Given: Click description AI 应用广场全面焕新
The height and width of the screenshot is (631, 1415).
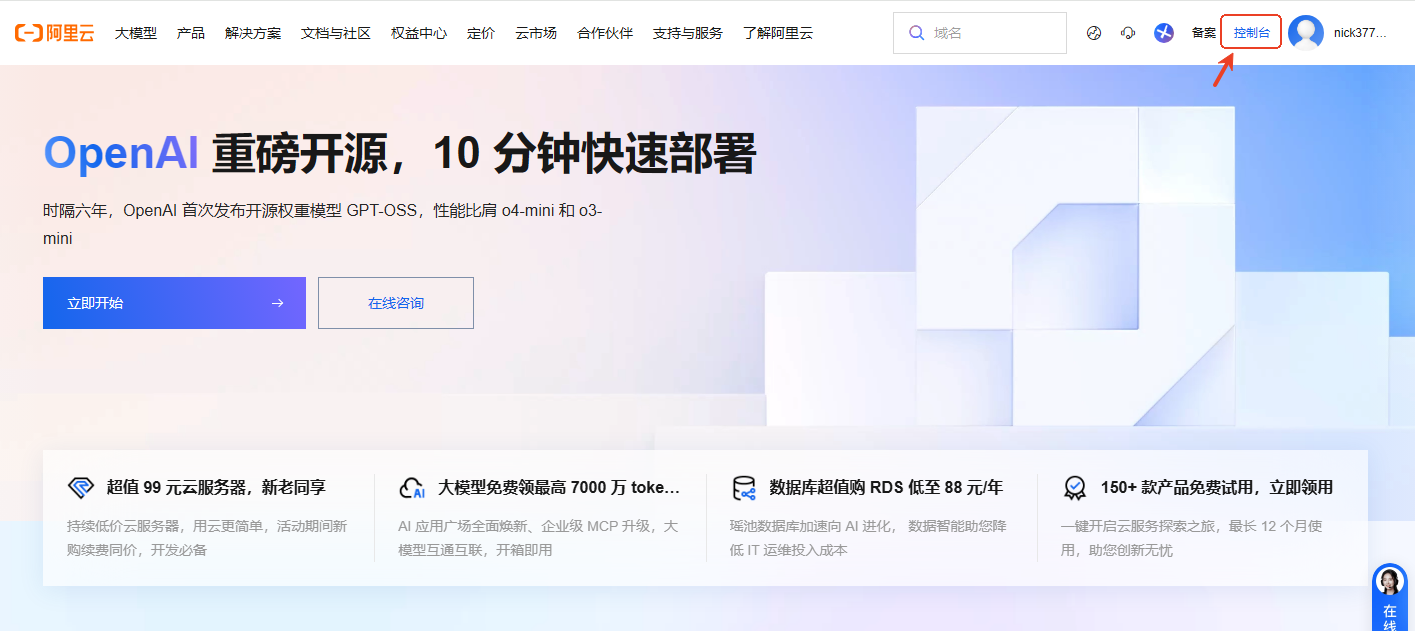Looking at the screenshot, I should [538, 537].
